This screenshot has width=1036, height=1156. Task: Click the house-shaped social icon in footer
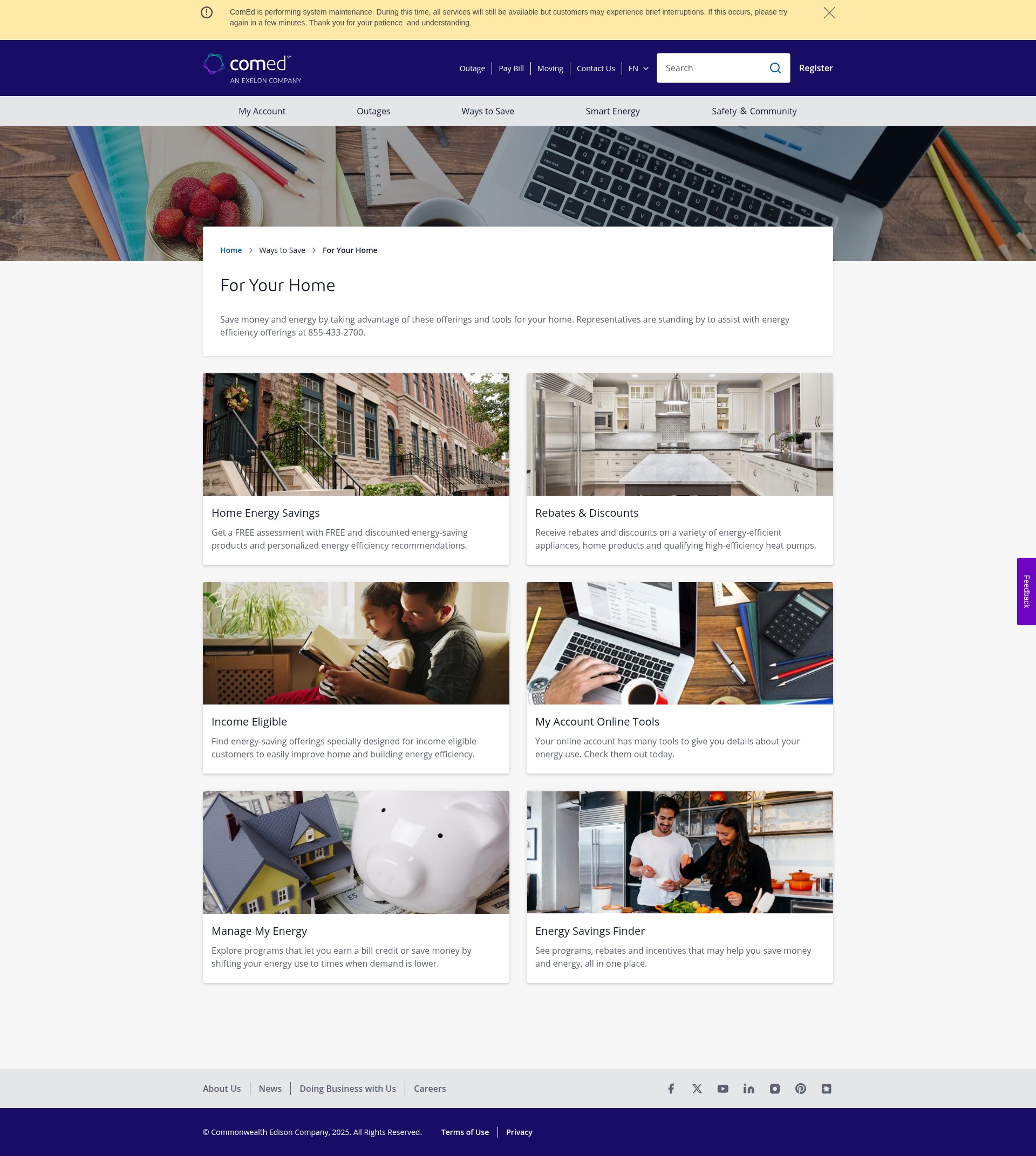coord(827,1088)
